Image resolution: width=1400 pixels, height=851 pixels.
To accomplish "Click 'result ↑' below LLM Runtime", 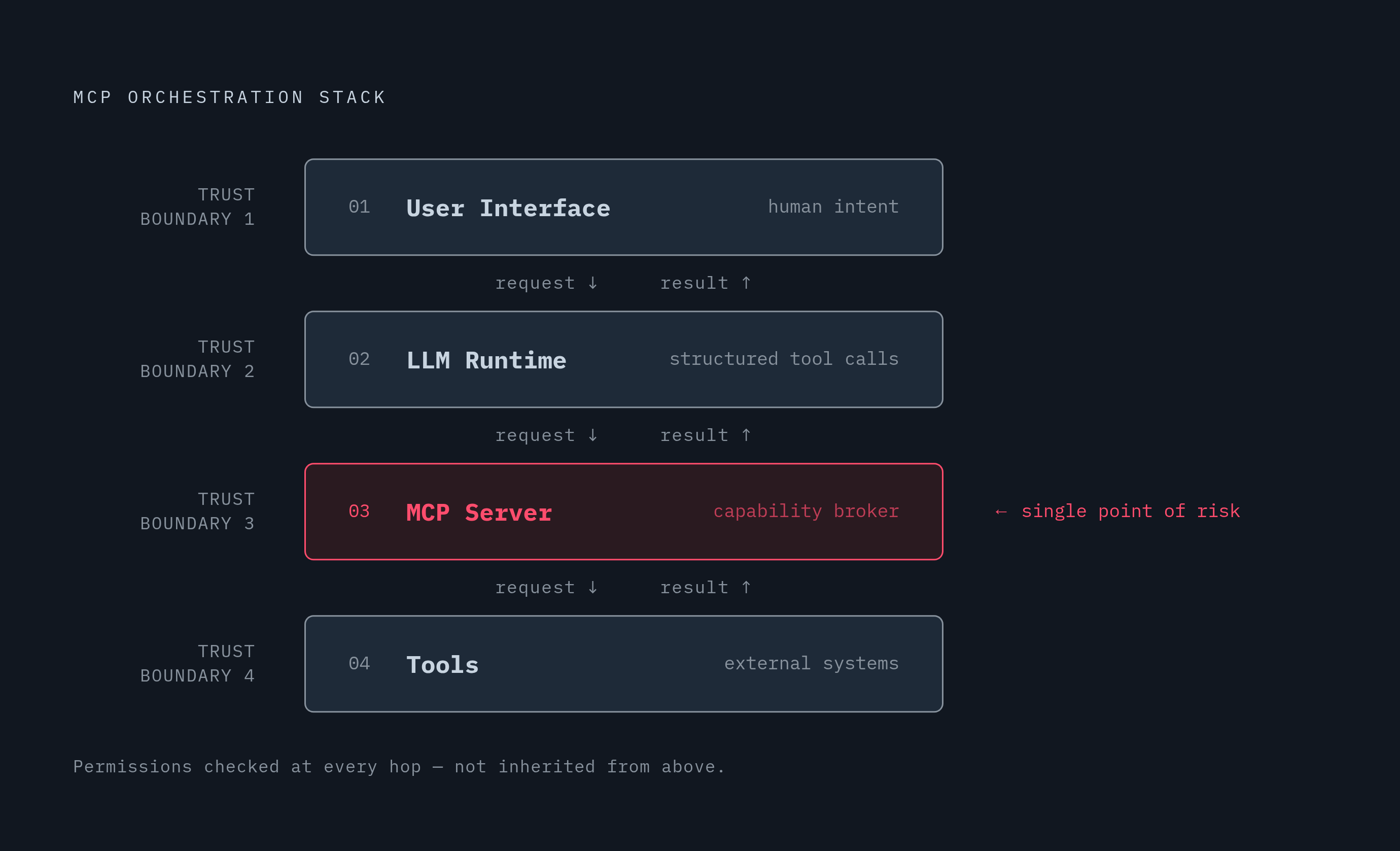I will tap(706, 435).
